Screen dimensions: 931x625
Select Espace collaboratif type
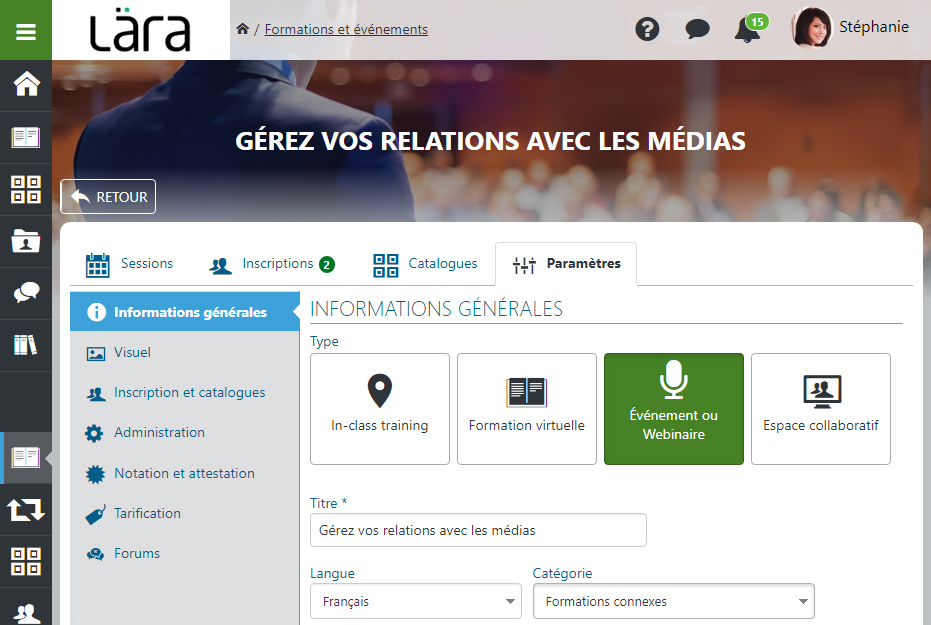click(x=821, y=409)
